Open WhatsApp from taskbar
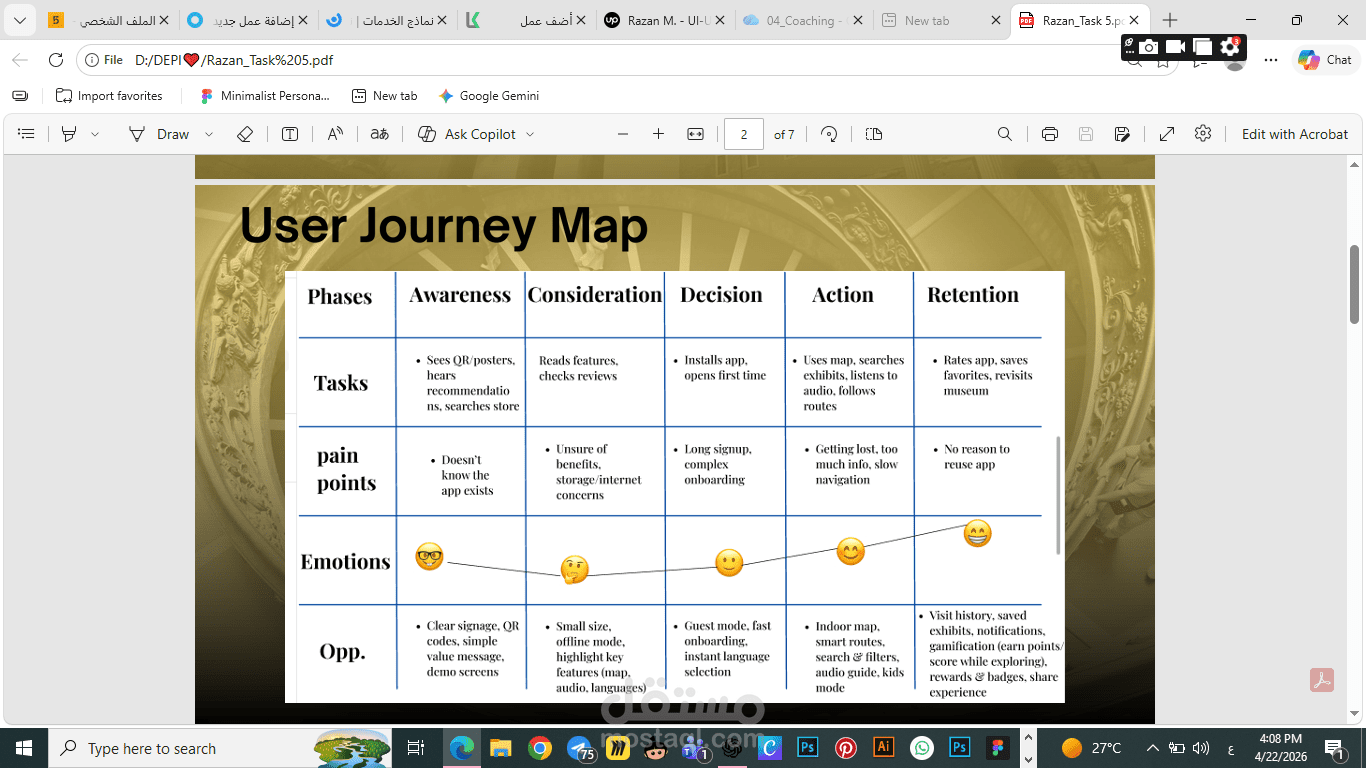The image size is (1366, 768). pyautogui.click(x=922, y=748)
